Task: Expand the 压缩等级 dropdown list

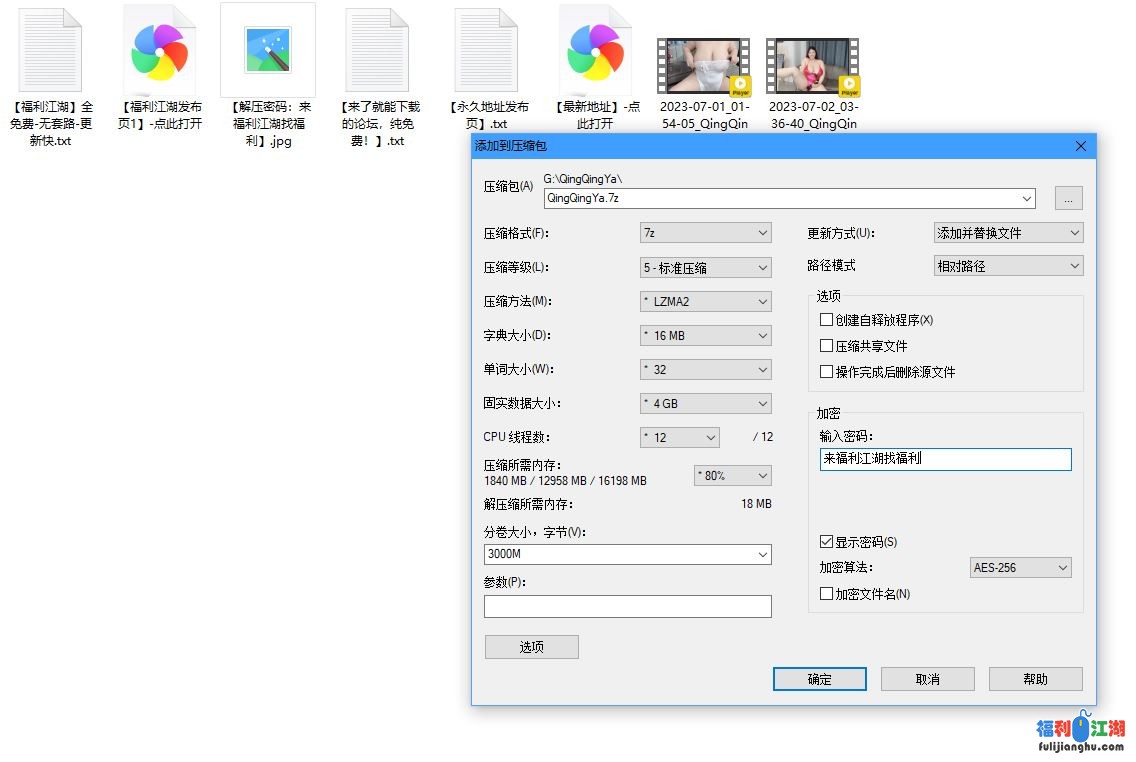Action: point(706,268)
